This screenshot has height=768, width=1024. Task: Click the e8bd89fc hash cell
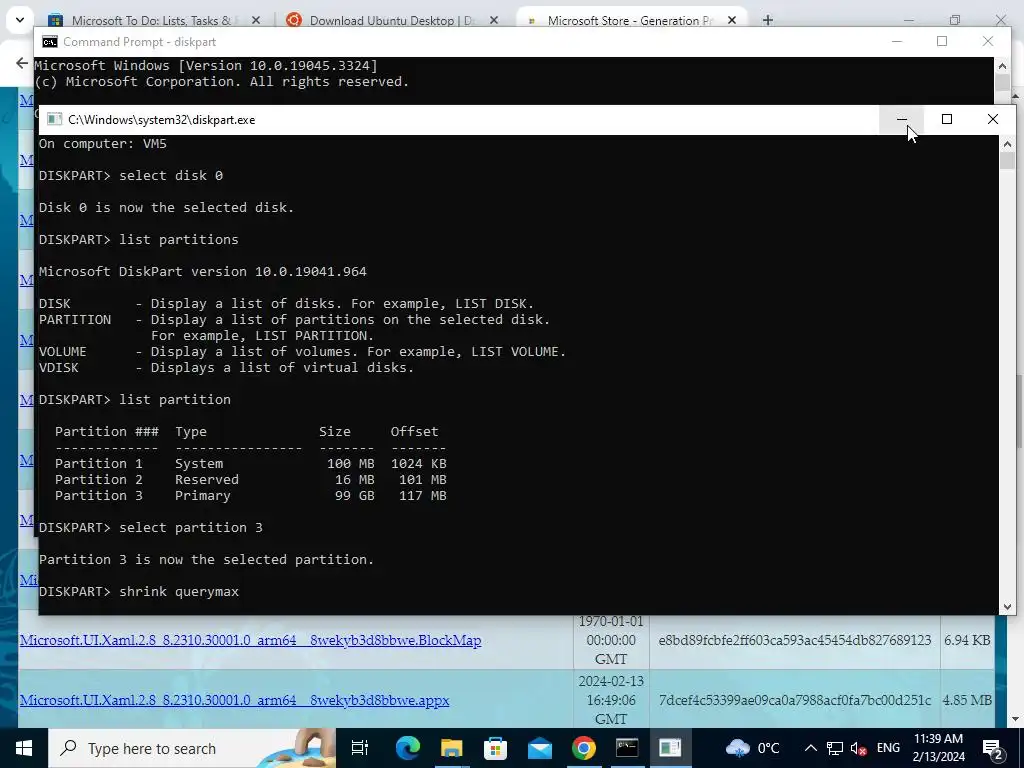795,640
